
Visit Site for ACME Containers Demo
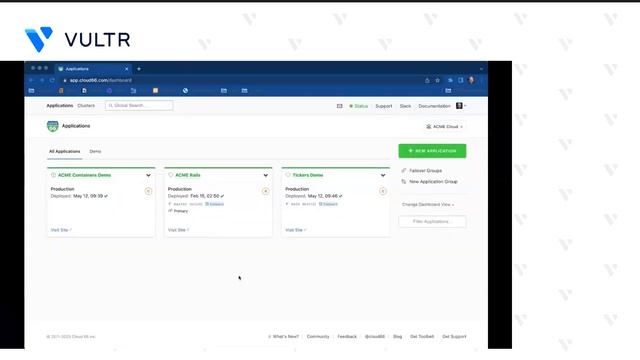point(61,230)
